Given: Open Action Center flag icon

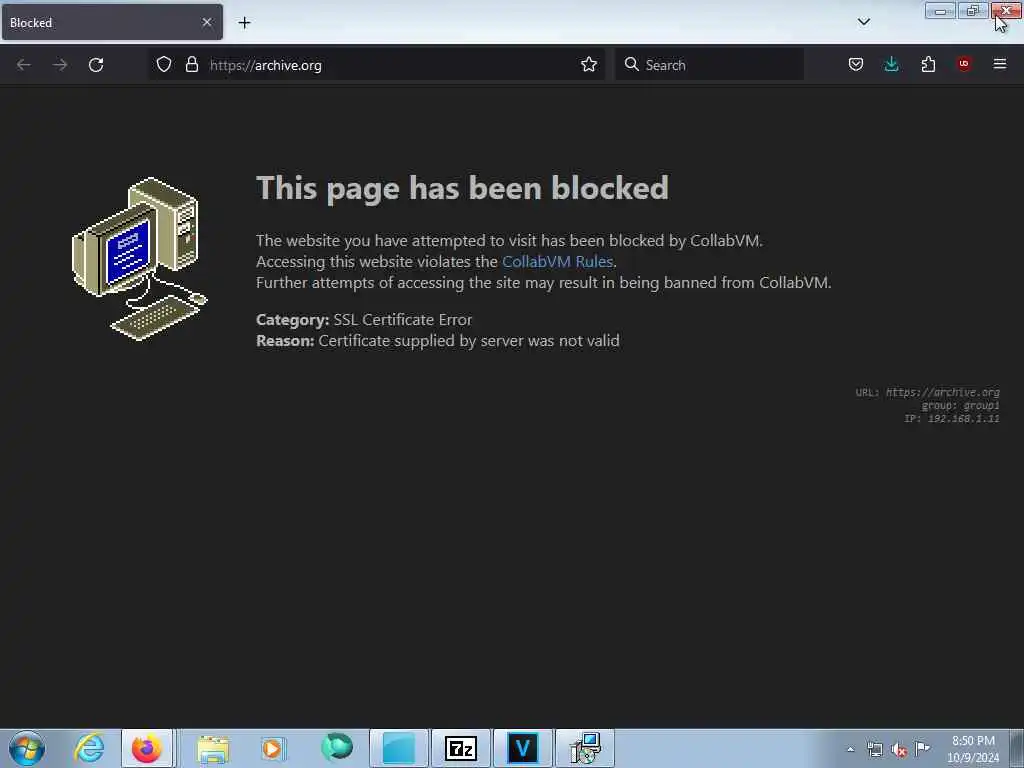Looking at the screenshot, I should (x=923, y=749).
